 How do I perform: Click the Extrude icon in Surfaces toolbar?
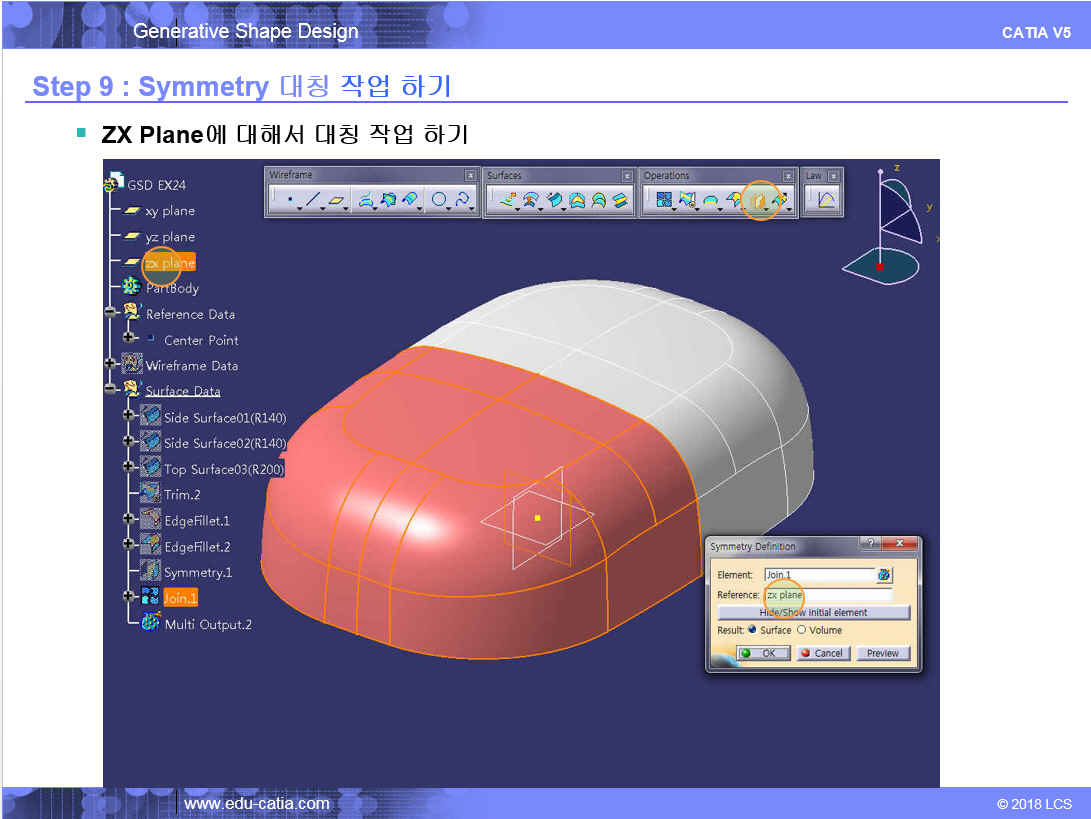509,201
